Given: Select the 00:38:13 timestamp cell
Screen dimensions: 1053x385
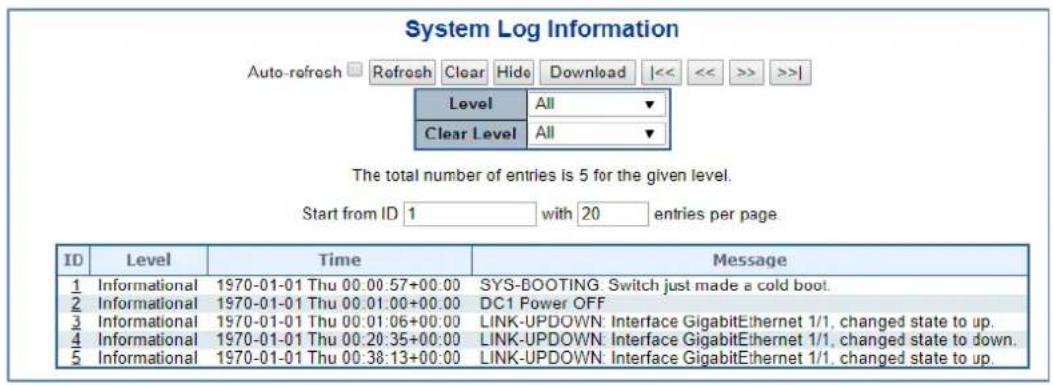Looking at the screenshot, I should coord(338,357).
